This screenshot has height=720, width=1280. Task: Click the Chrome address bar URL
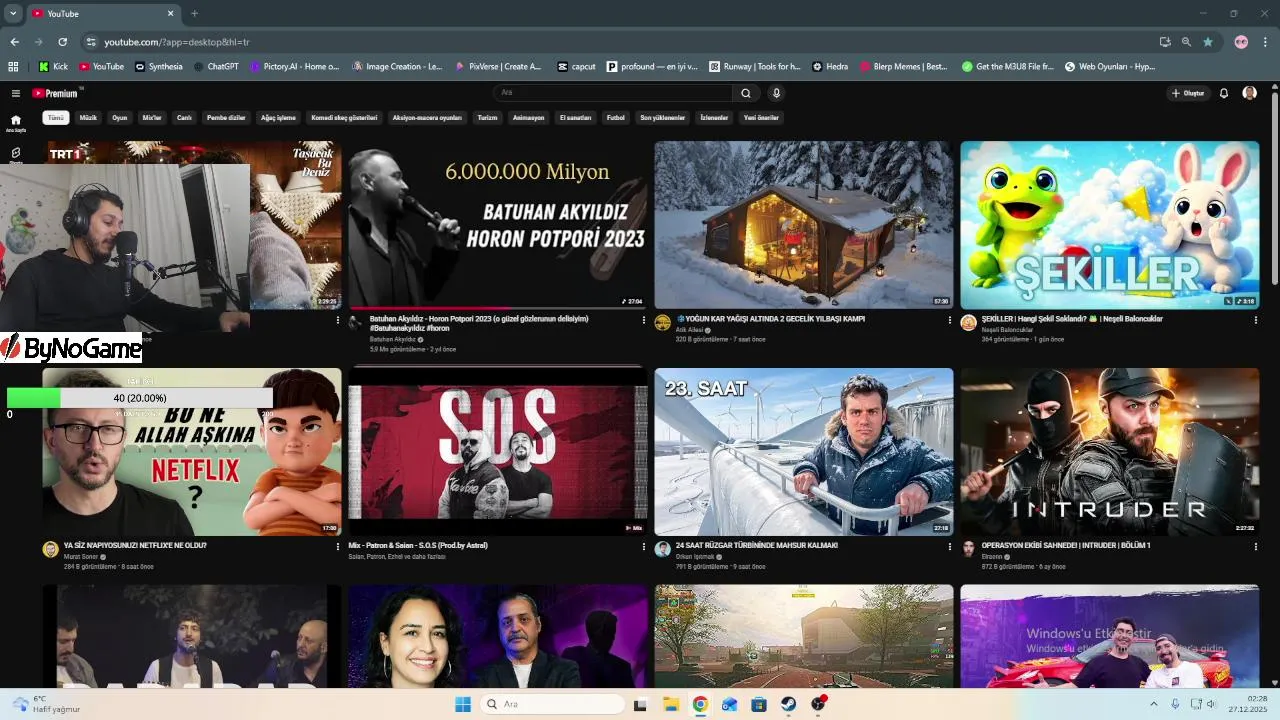pos(177,42)
